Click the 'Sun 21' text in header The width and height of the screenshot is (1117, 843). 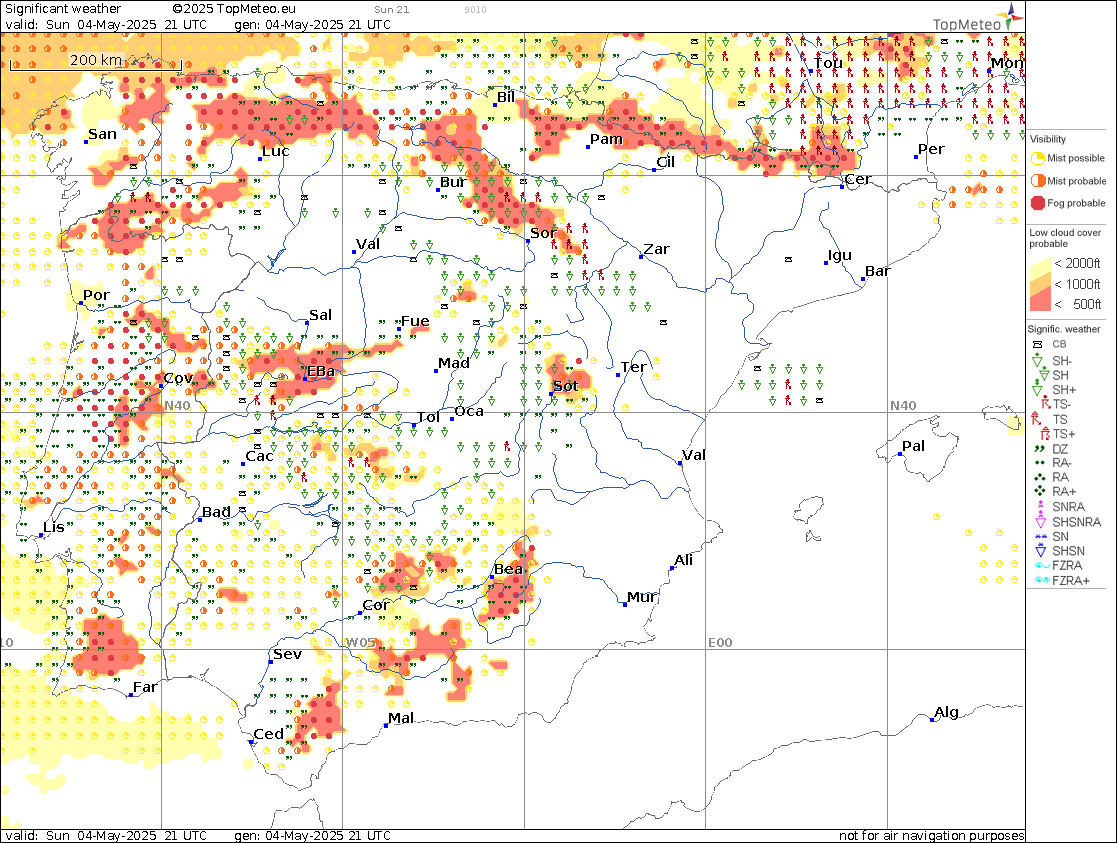point(392,9)
